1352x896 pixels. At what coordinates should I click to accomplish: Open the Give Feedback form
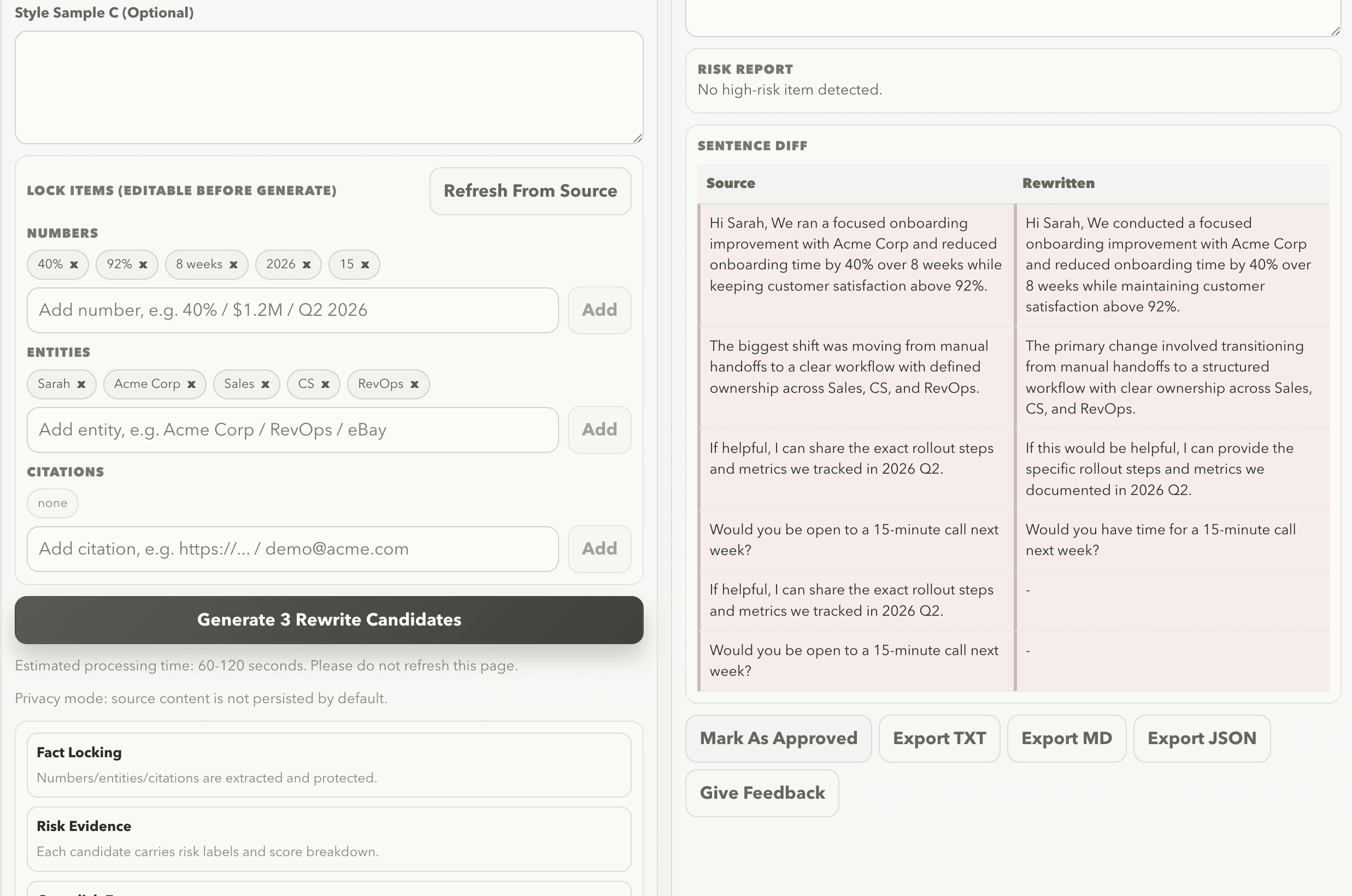click(762, 793)
